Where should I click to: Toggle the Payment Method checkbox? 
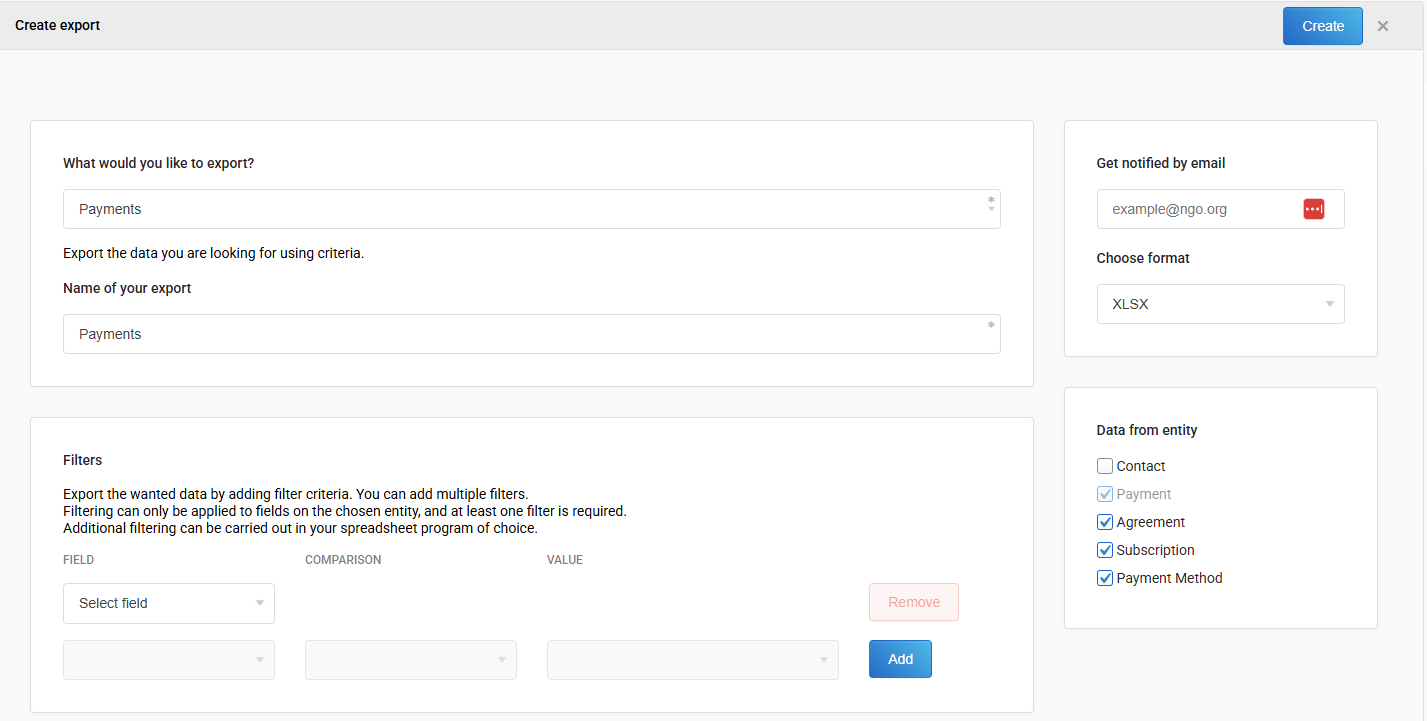(x=1105, y=578)
